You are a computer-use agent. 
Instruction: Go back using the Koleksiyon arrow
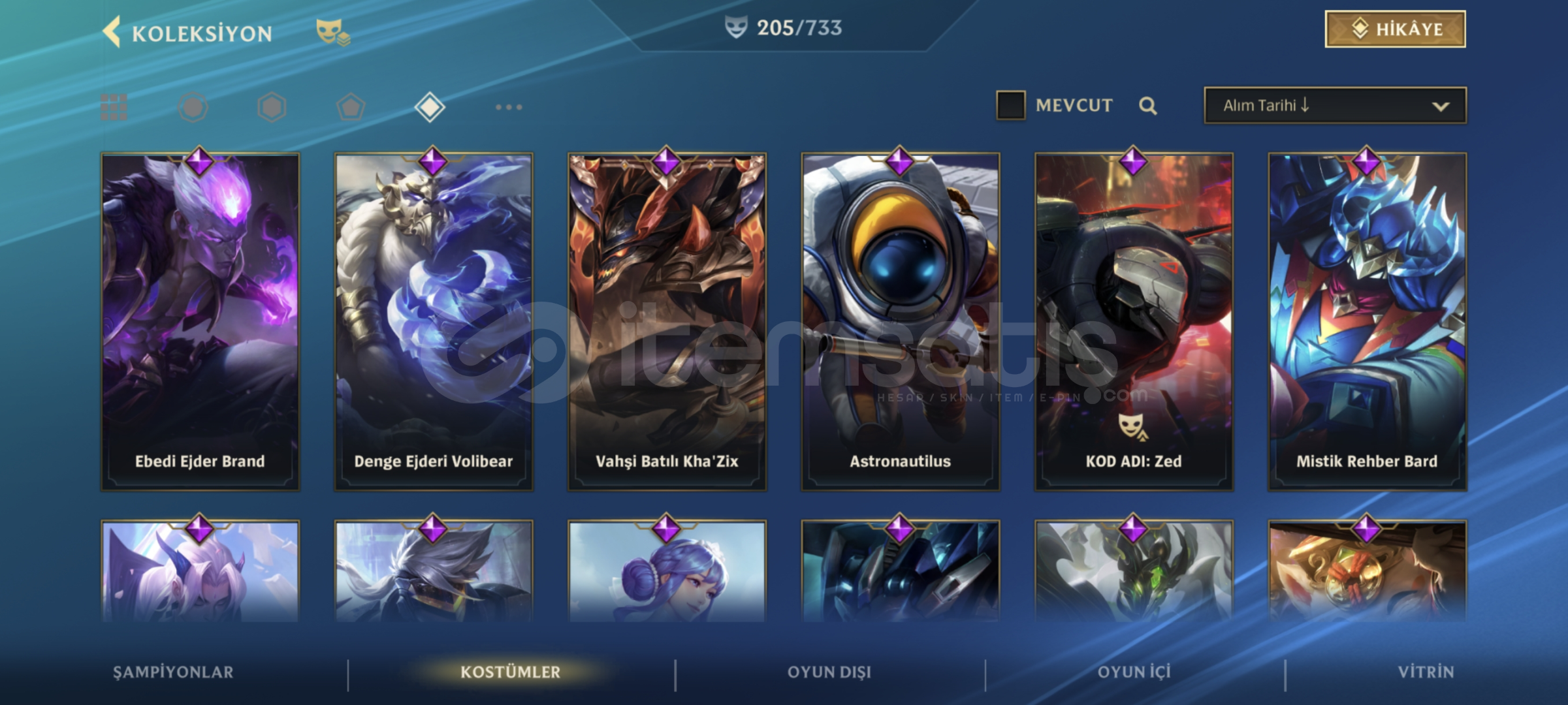point(112,32)
